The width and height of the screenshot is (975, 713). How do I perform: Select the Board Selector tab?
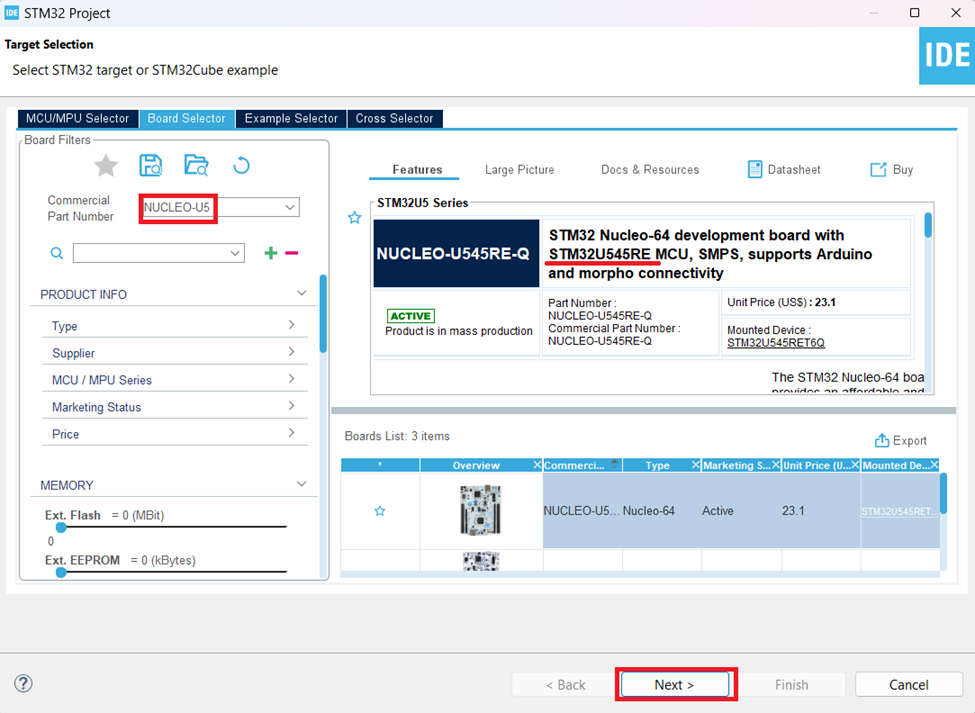(x=187, y=118)
